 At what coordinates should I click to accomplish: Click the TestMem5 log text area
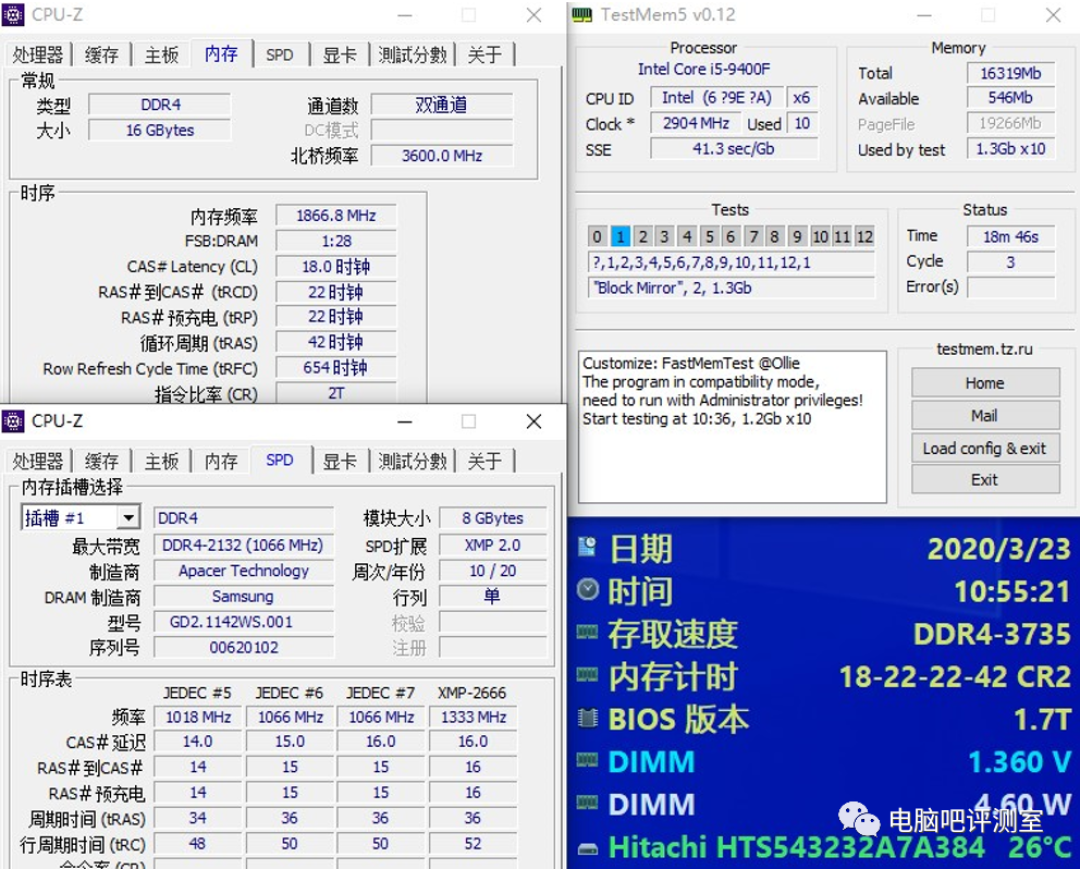(x=732, y=427)
